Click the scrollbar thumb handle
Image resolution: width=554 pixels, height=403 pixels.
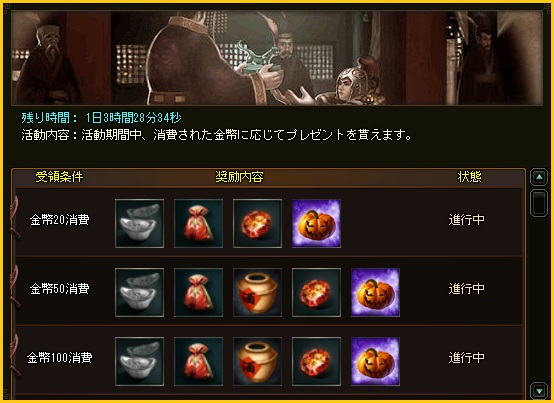point(539,202)
